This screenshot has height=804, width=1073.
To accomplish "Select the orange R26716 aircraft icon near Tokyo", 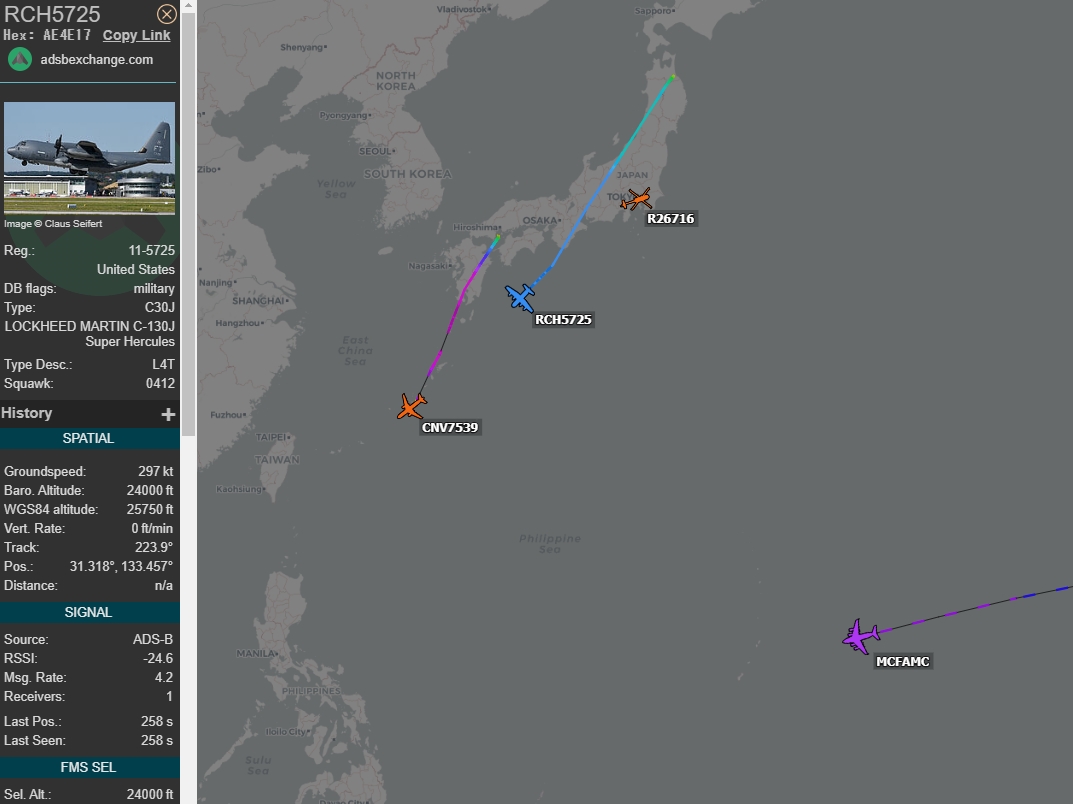I will click(636, 199).
